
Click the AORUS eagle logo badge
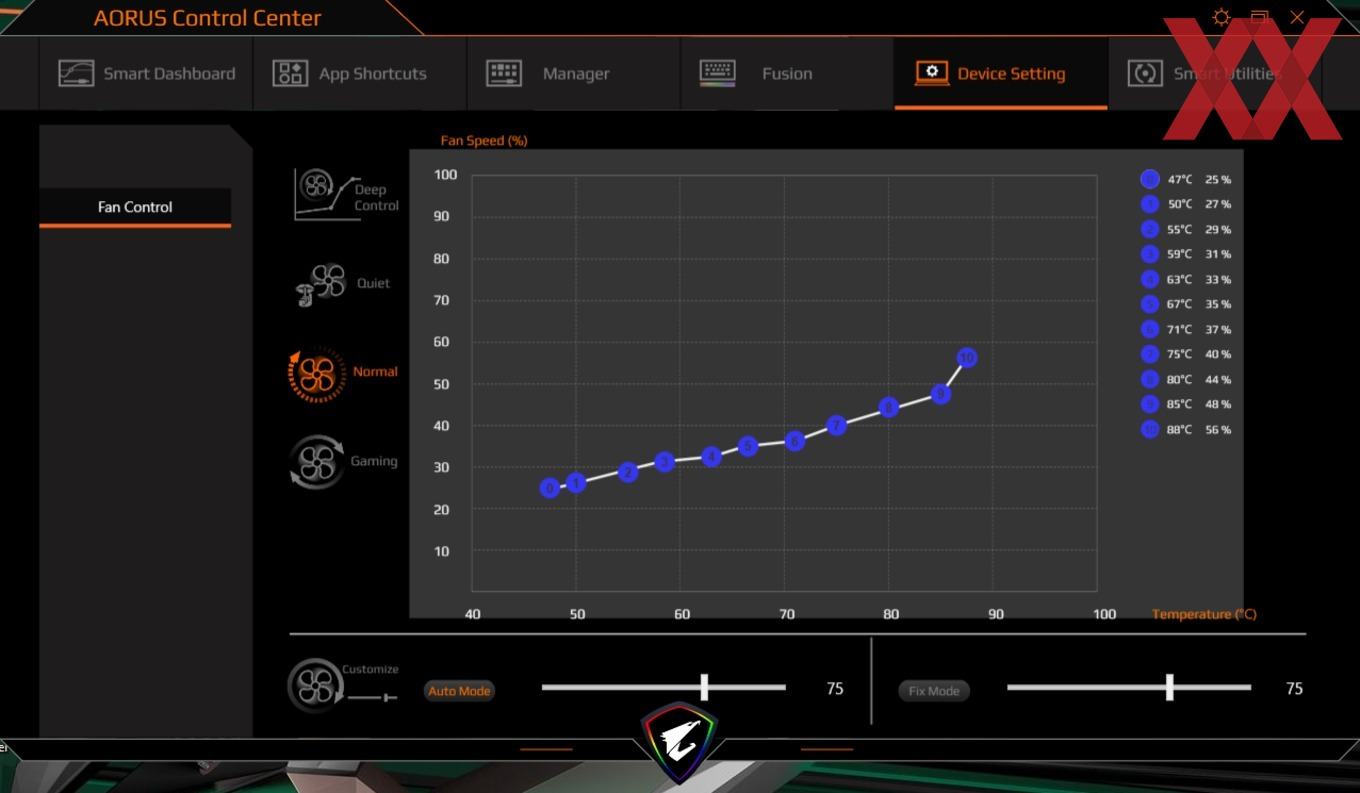[x=680, y=742]
